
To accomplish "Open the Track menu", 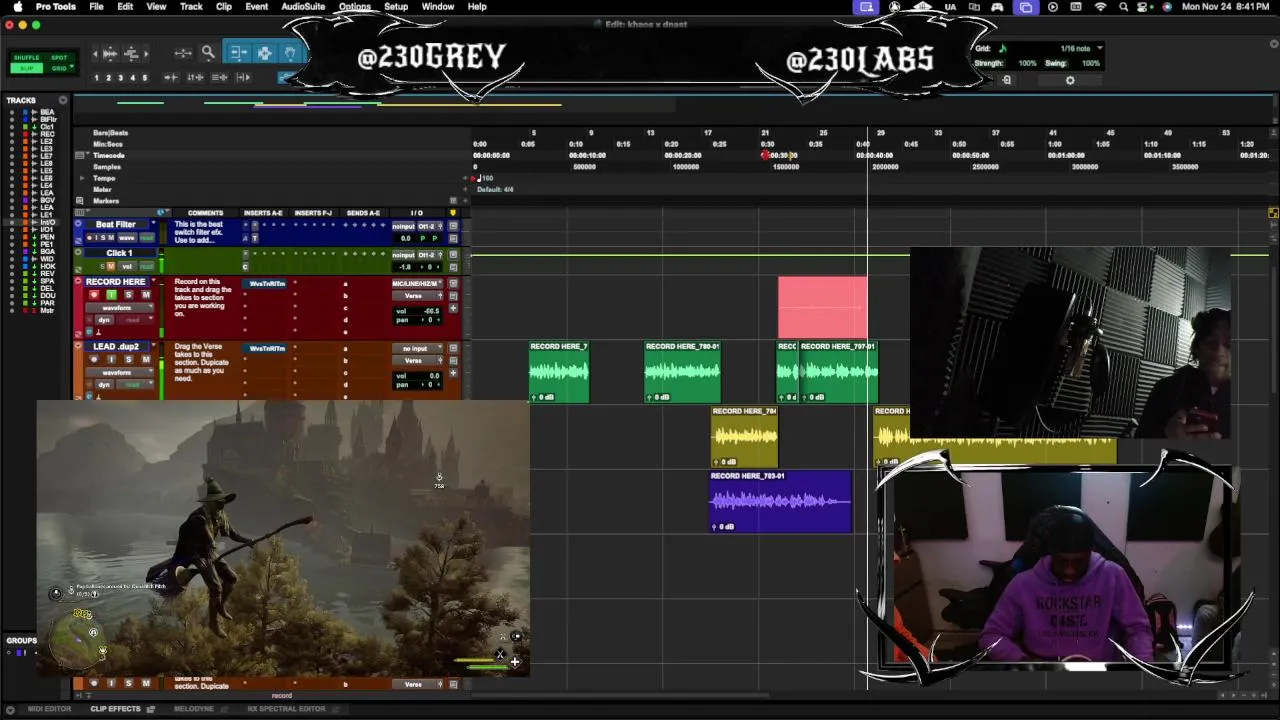I will pyautogui.click(x=191, y=7).
